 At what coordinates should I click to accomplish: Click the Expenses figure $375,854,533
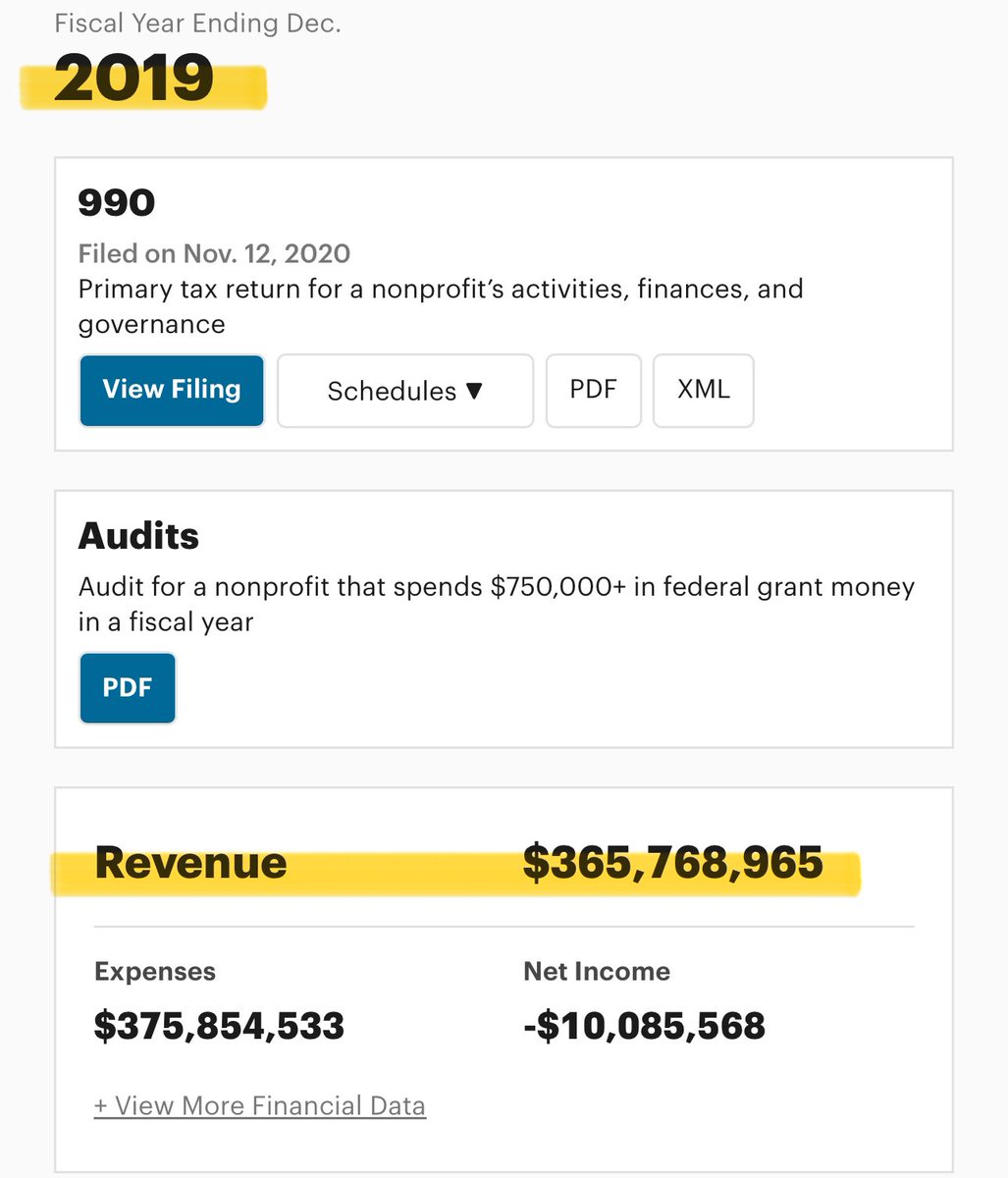tap(219, 1026)
